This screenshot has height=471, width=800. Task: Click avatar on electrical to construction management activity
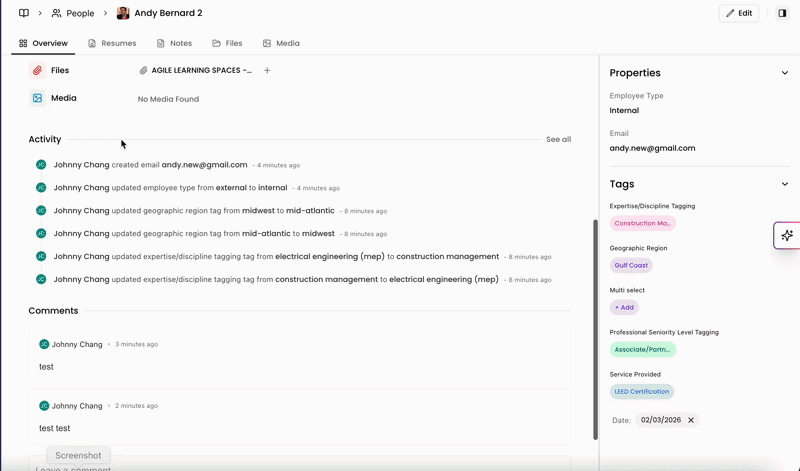coord(41,256)
